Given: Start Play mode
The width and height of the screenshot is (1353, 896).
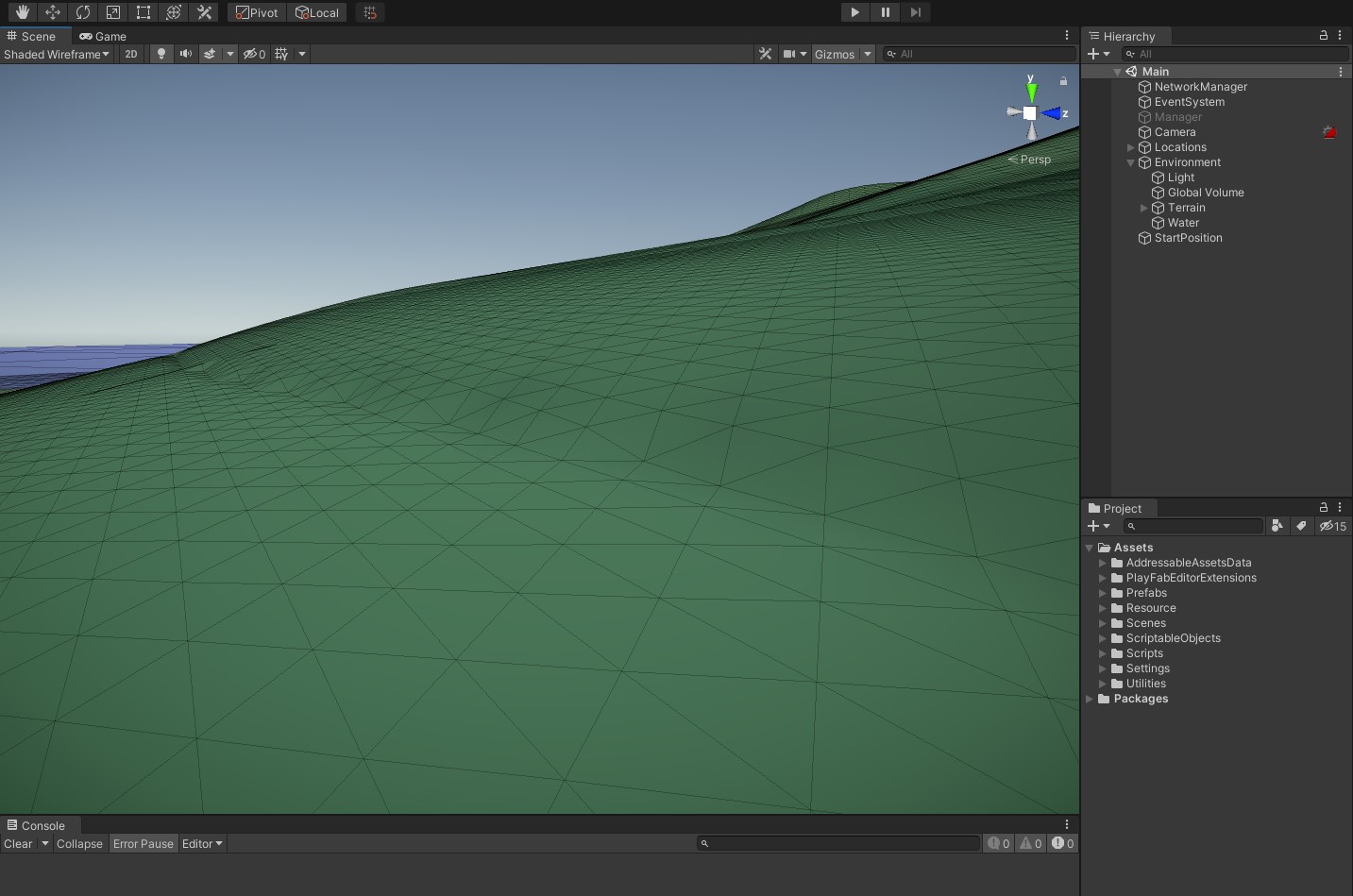Looking at the screenshot, I should [x=854, y=12].
